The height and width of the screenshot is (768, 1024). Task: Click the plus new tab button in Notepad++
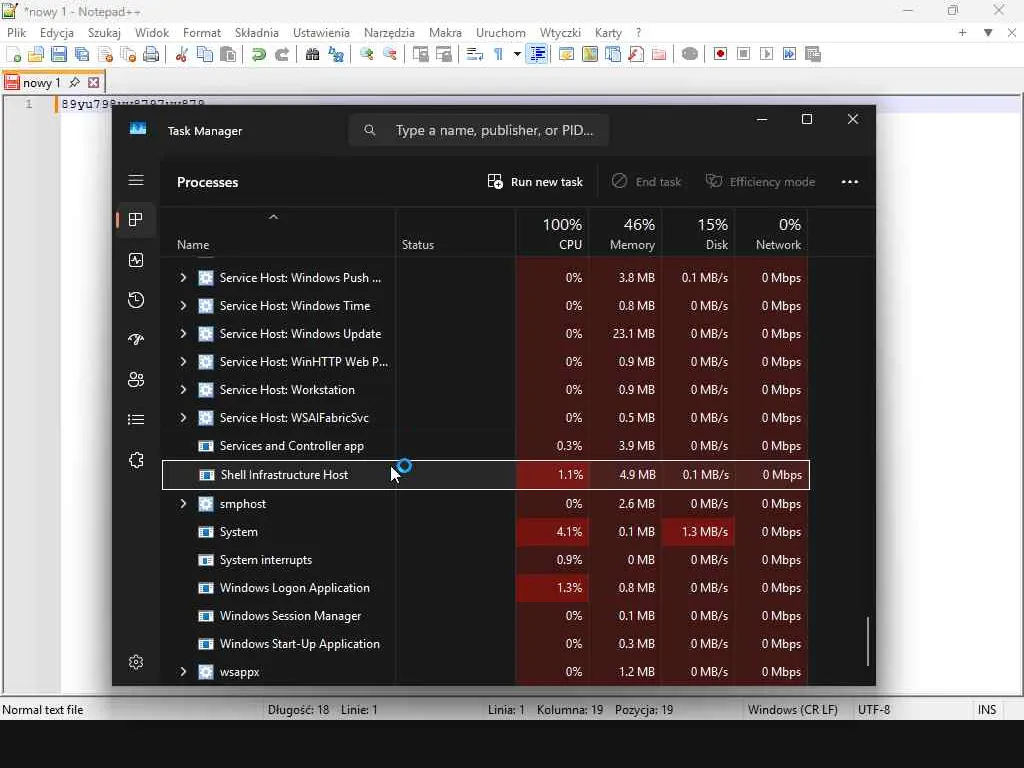click(x=962, y=32)
